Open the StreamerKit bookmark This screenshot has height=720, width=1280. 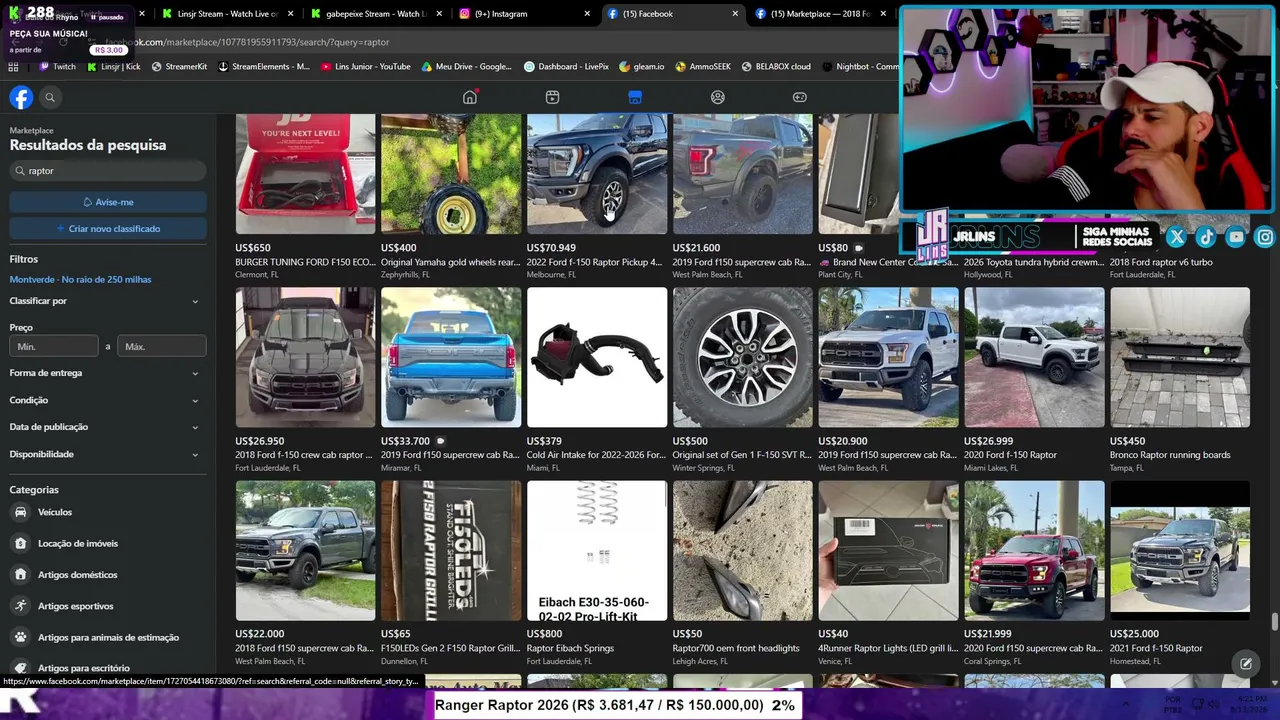coord(179,67)
